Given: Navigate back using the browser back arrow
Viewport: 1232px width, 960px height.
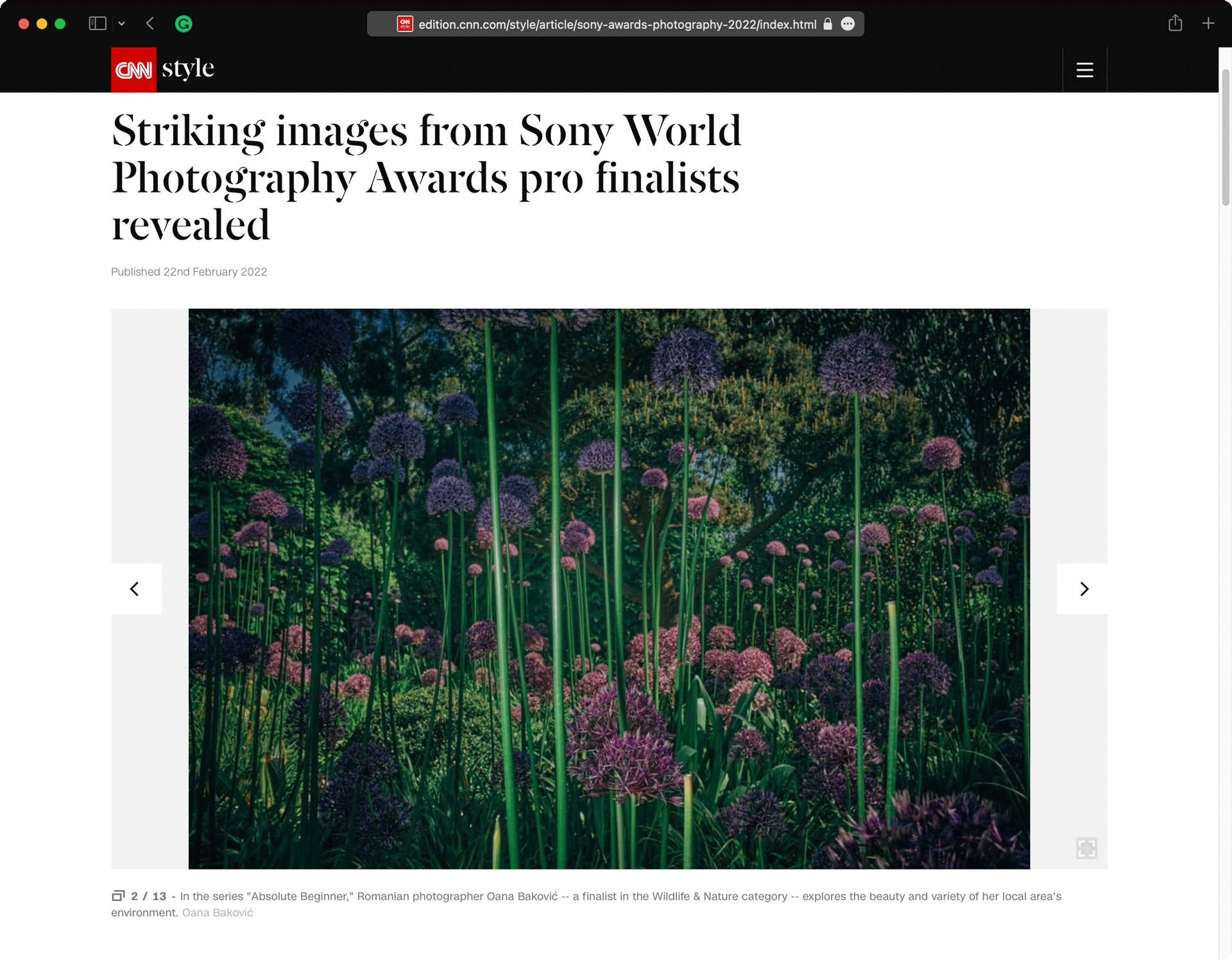Looking at the screenshot, I should (x=150, y=23).
